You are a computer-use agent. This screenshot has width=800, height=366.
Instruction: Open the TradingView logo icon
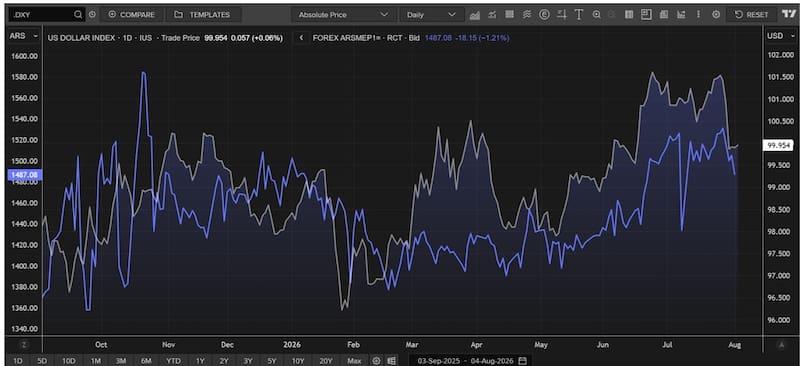click(x=788, y=15)
